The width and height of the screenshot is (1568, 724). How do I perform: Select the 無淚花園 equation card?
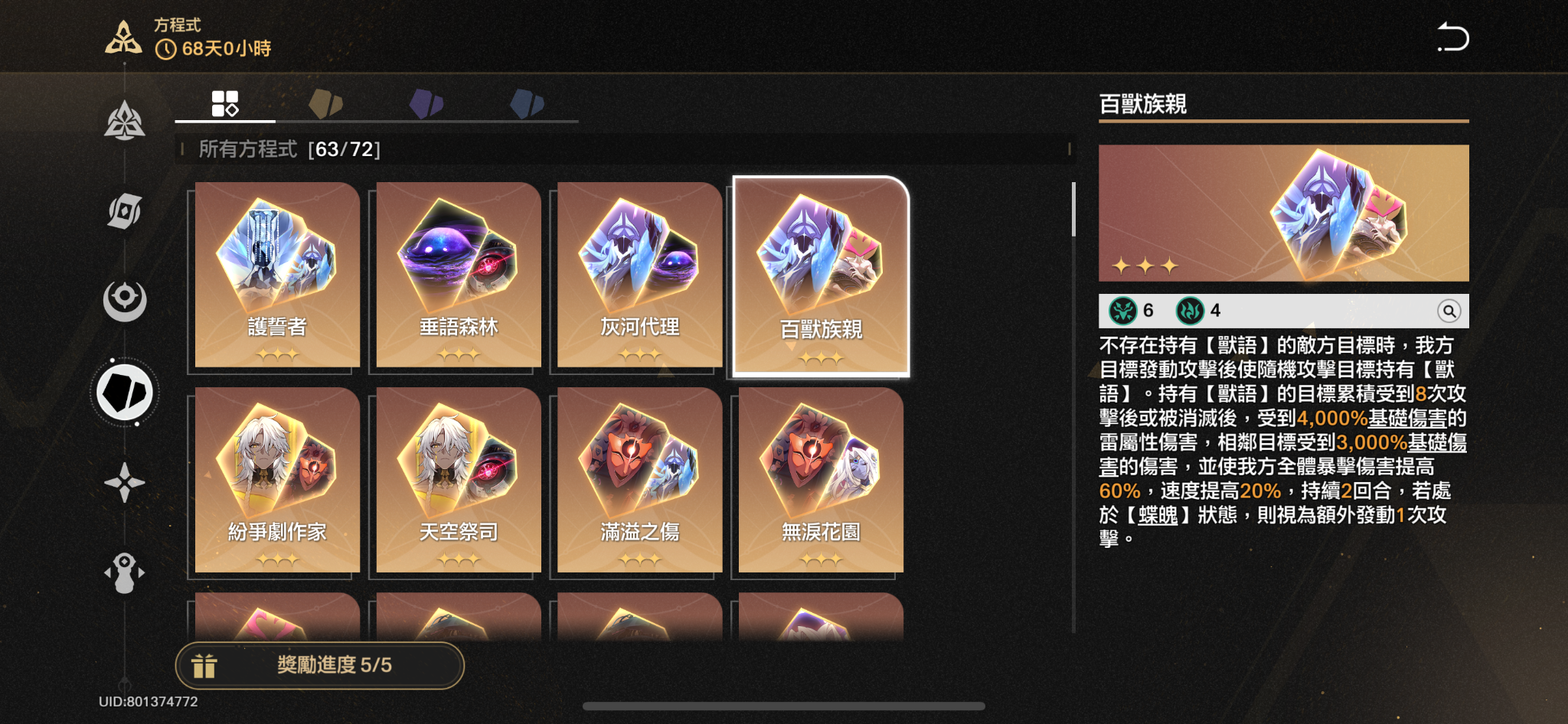821,480
